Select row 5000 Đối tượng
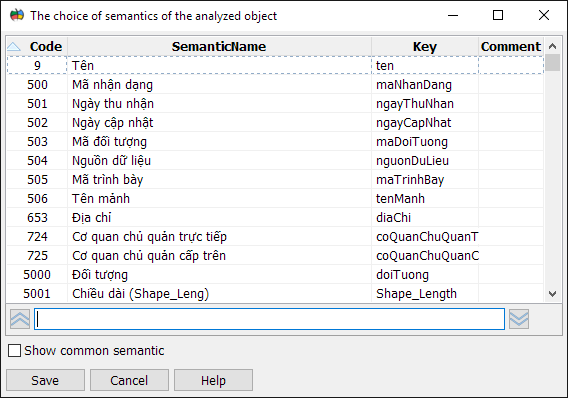 tap(275, 275)
